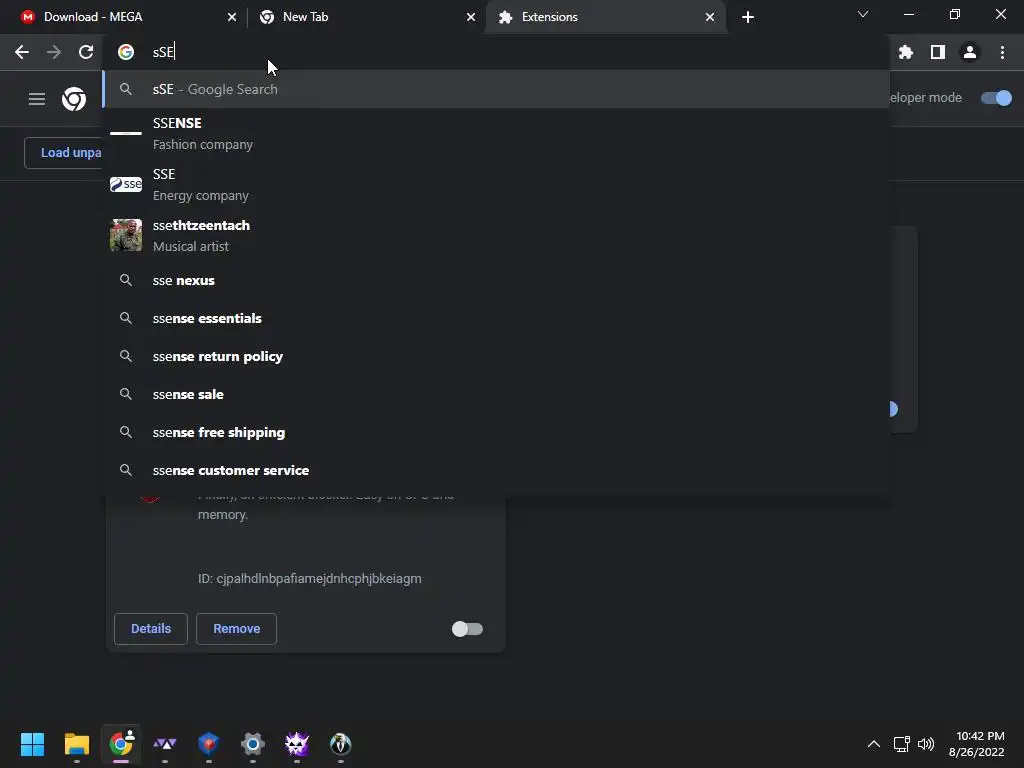This screenshot has height=768, width=1024.
Task: Click the Remove extension button
Action: [x=236, y=629]
